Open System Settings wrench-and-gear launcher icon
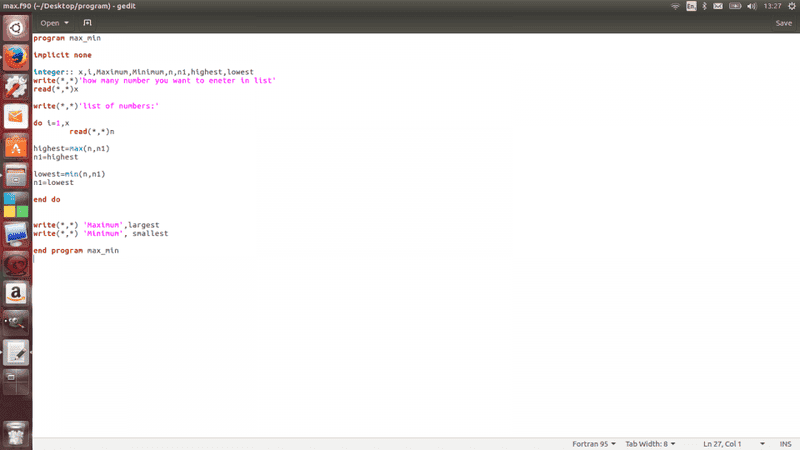 [16, 87]
